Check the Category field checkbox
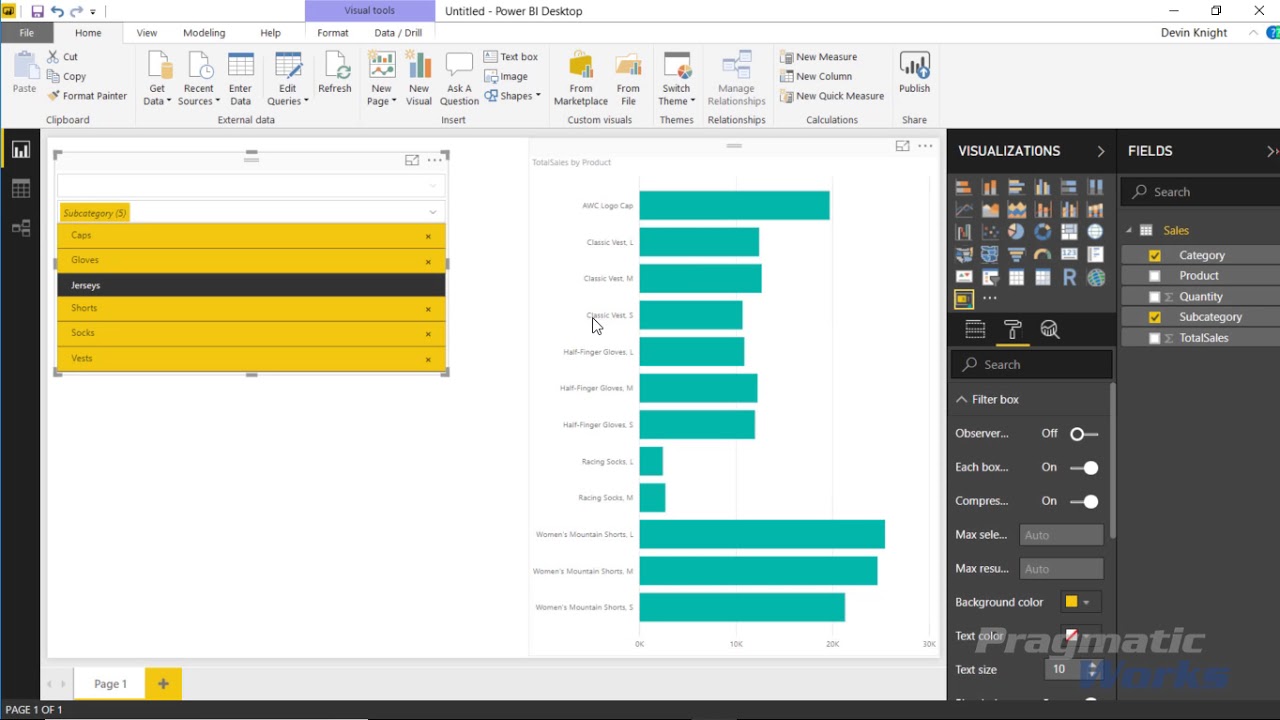1280x720 pixels. click(x=1155, y=255)
